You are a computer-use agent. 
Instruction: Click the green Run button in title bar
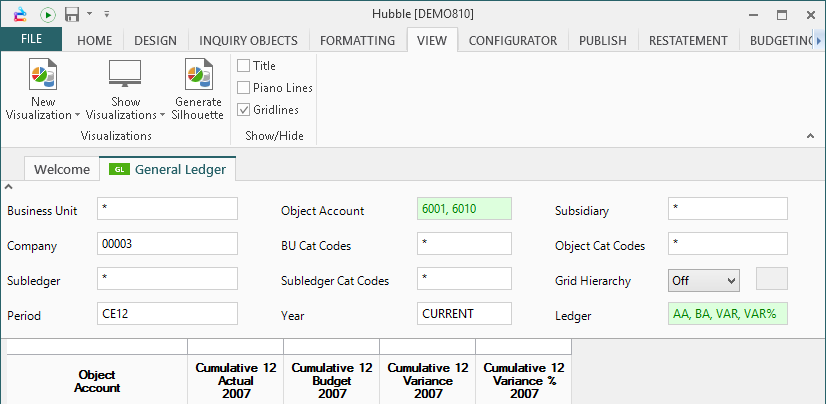point(47,14)
